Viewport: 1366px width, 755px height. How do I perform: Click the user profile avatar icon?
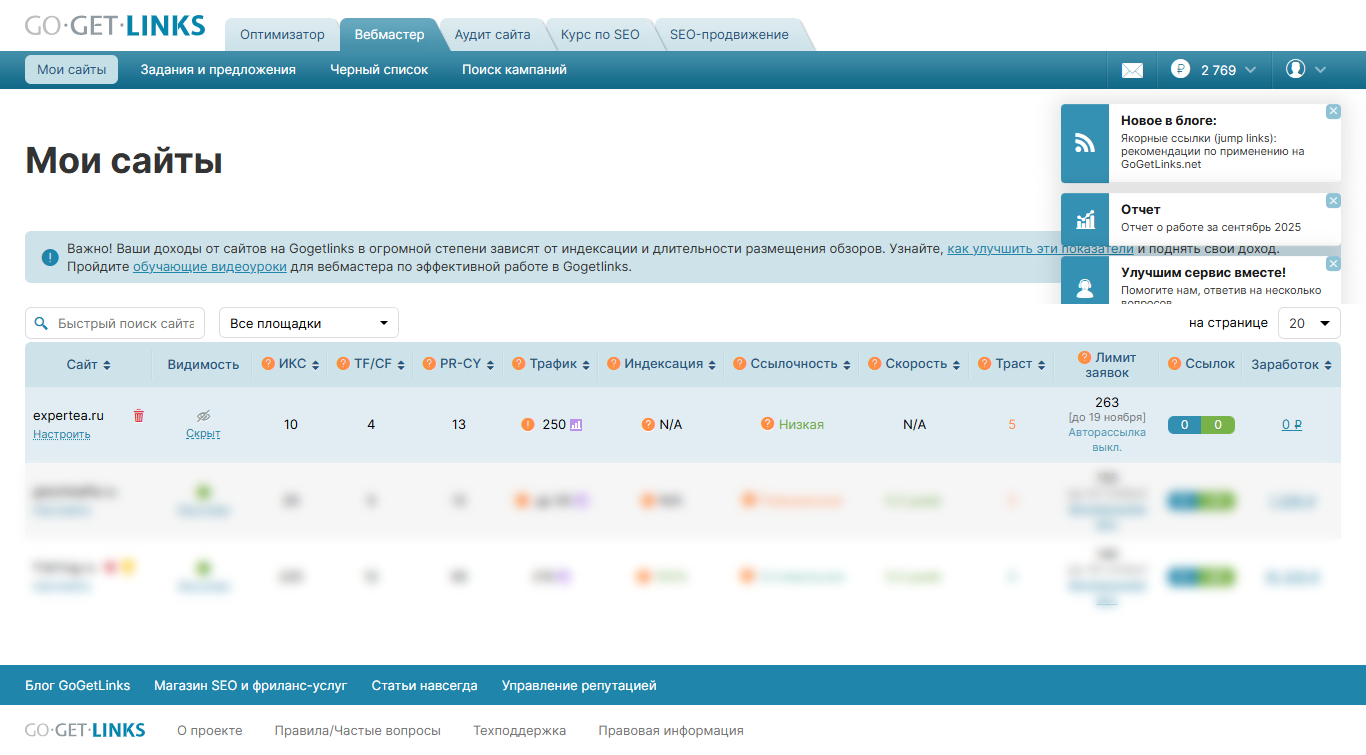(x=1296, y=69)
